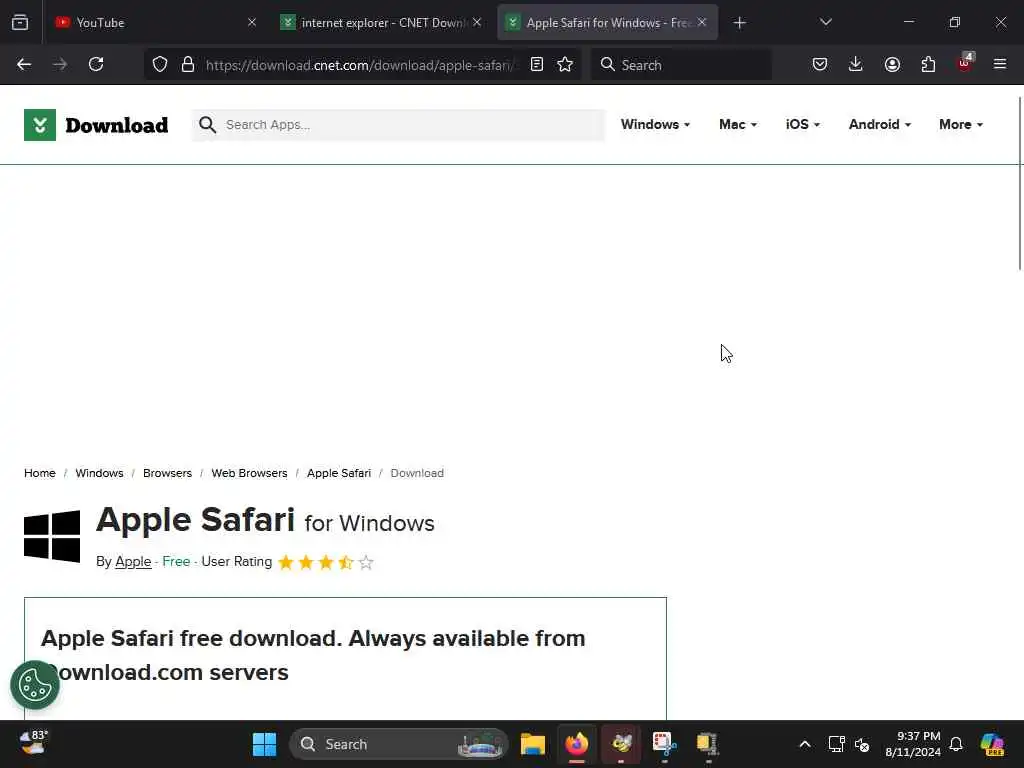Viewport: 1024px width, 768px height.
Task: View site security lock information
Action: [x=188, y=65]
